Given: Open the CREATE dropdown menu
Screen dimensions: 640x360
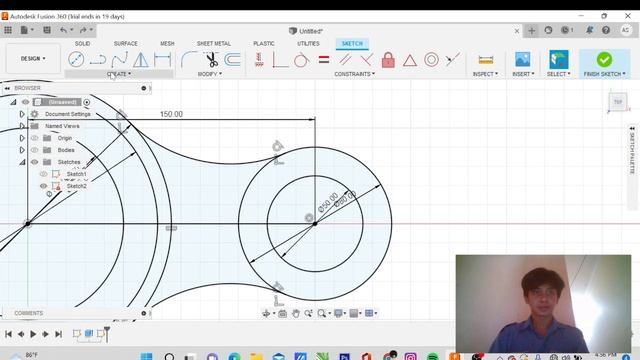Looking at the screenshot, I should point(119,74).
